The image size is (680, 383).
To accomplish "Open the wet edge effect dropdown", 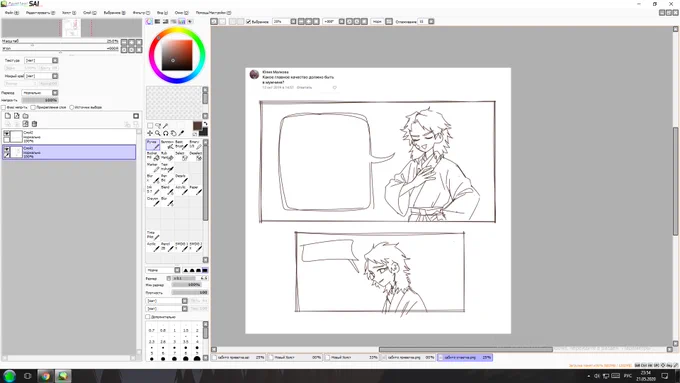I will pos(41,76).
